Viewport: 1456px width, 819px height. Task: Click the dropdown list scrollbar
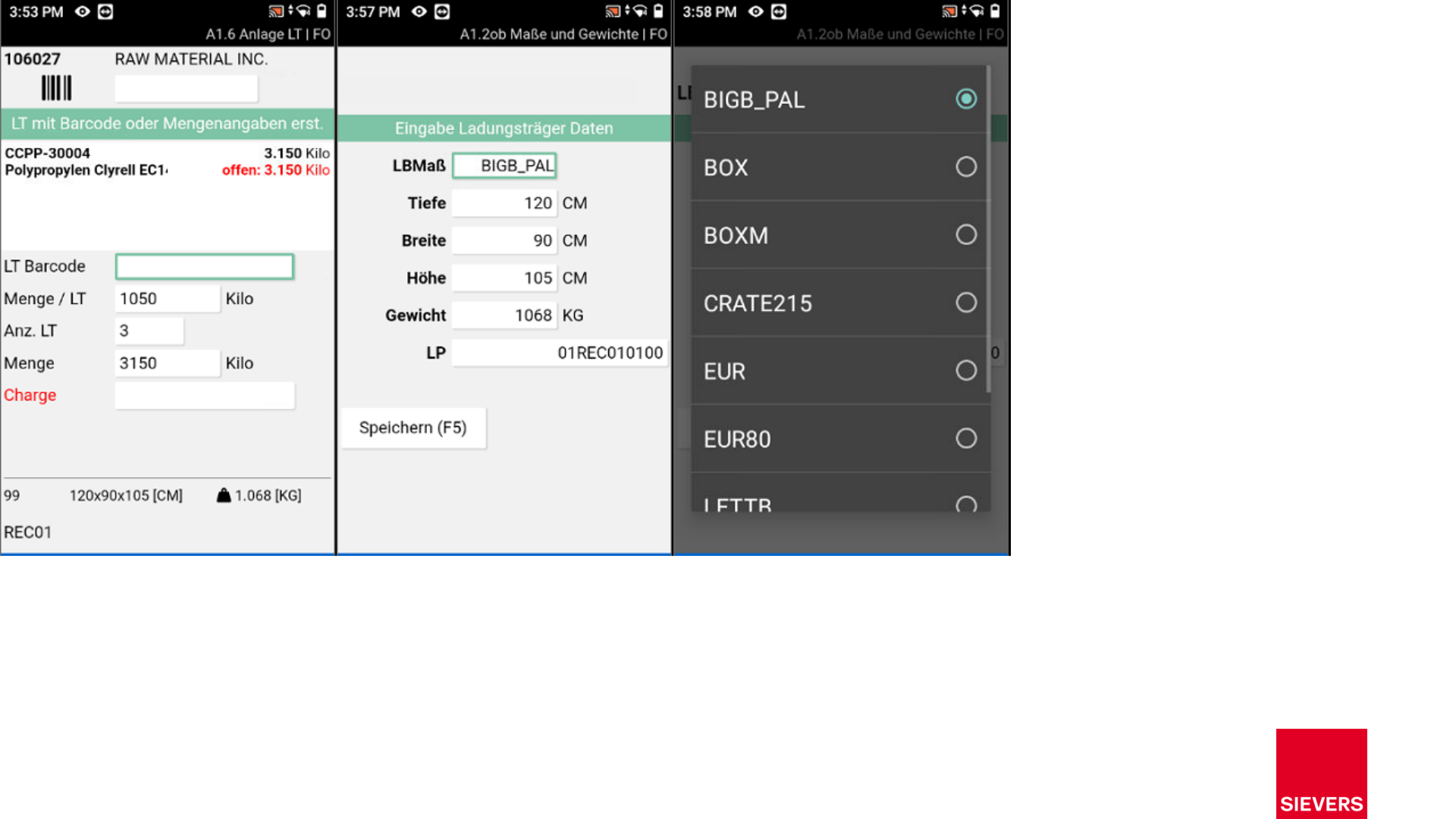(x=988, y=229)
